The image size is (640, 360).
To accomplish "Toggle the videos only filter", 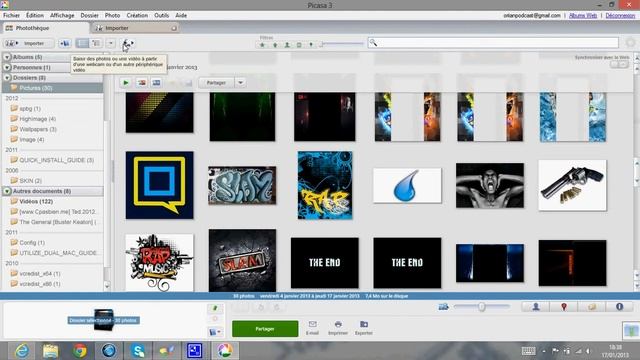I will [x=299, y=44].
